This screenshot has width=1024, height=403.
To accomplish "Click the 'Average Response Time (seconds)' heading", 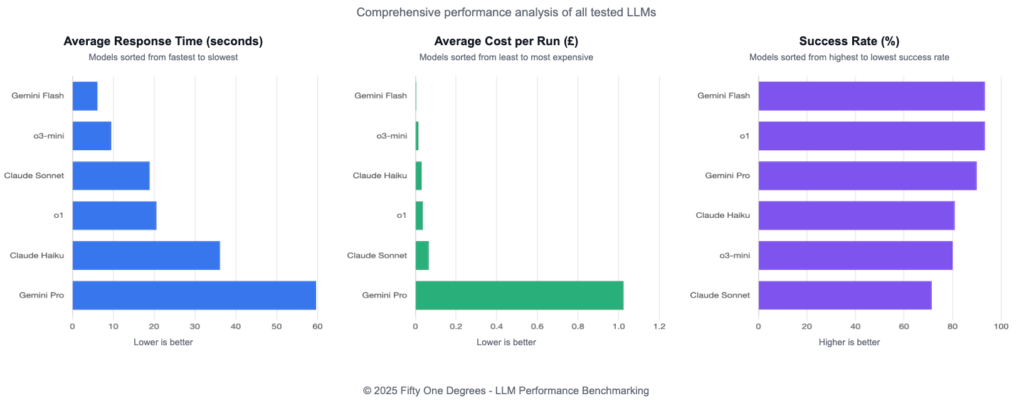I will click(163, 42).
